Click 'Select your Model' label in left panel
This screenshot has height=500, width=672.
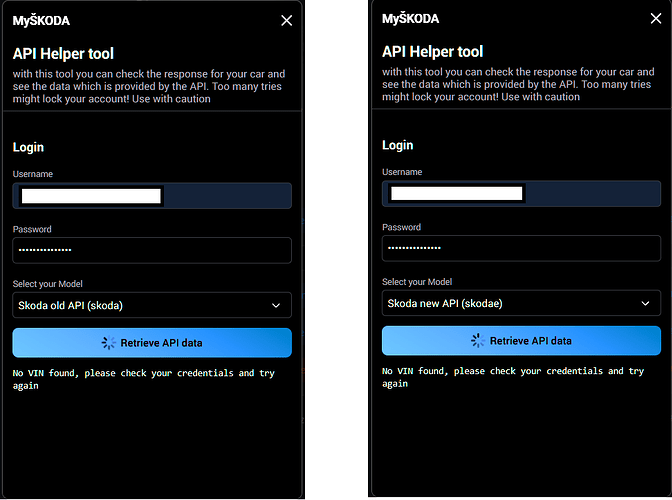[48, 284]
